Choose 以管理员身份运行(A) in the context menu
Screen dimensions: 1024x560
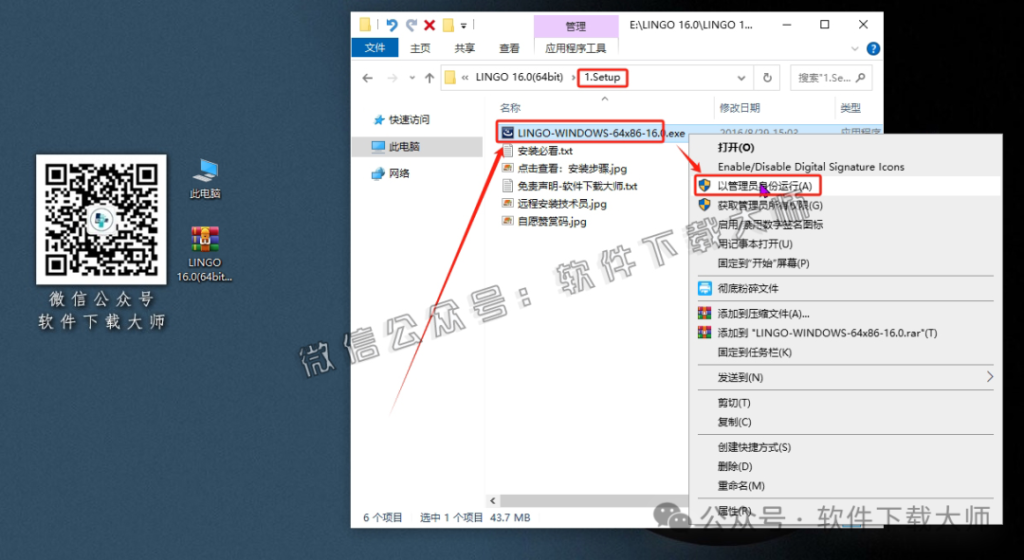(846, 186)
